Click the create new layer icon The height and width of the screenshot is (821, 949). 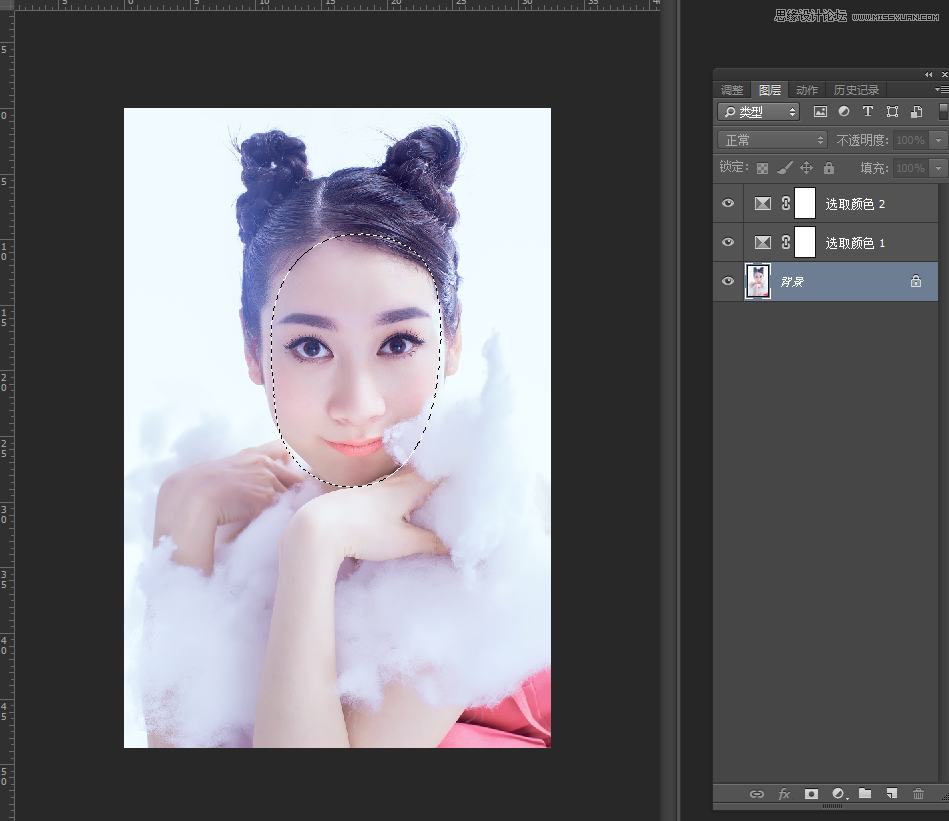point(891,794)
